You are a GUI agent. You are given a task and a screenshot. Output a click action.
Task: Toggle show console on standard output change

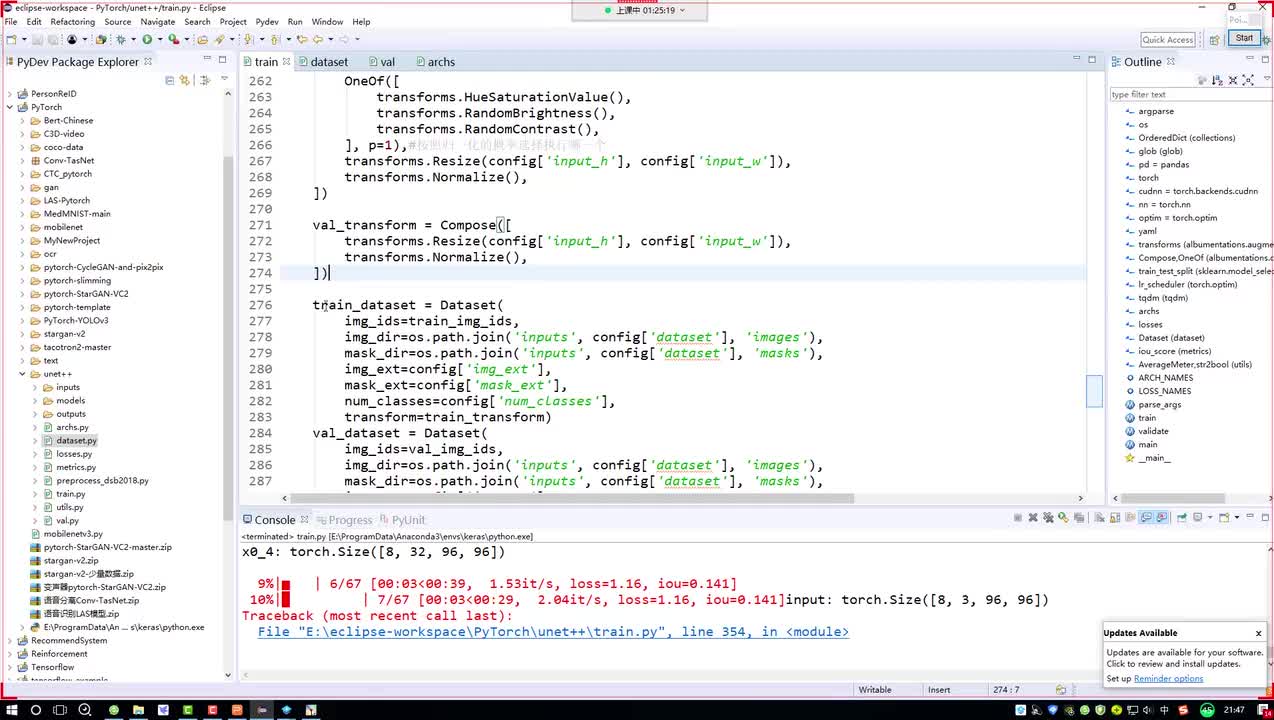click(x=1147, y=518)
